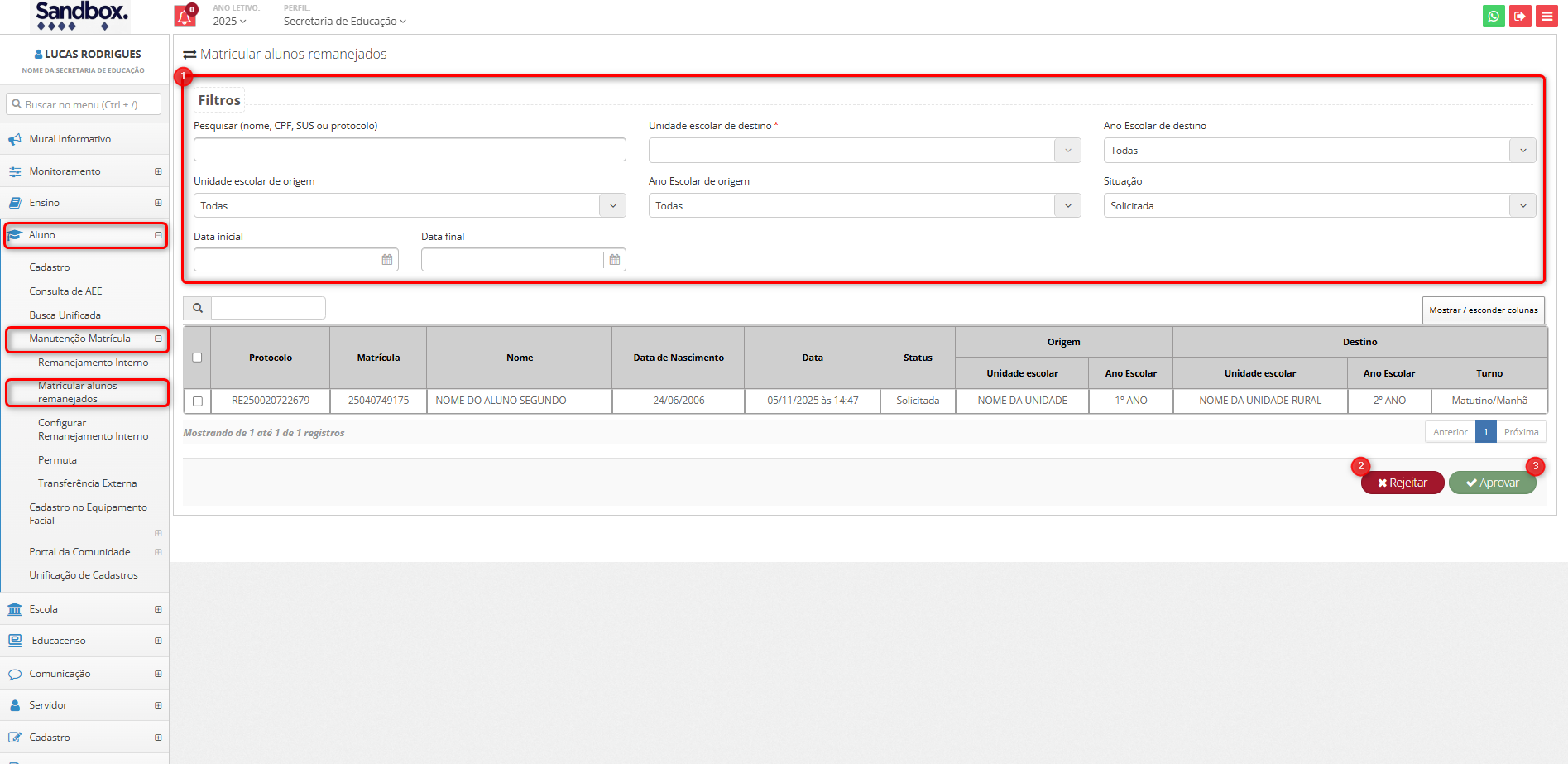Click the Aprovar button
Viewport: 1568px width, 764px height.
[1492, 483]
